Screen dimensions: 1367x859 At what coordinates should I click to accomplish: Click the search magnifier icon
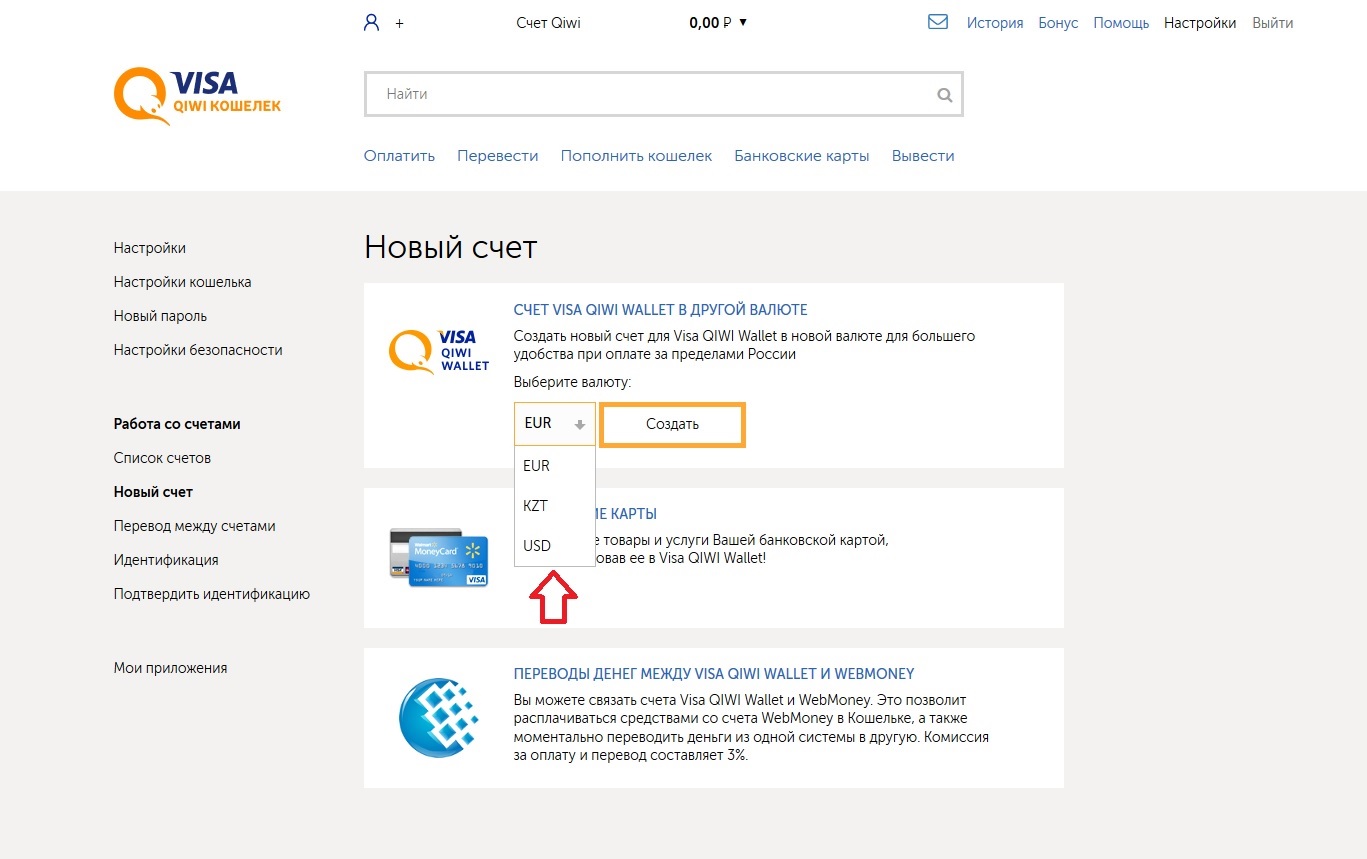pos(944,95)
